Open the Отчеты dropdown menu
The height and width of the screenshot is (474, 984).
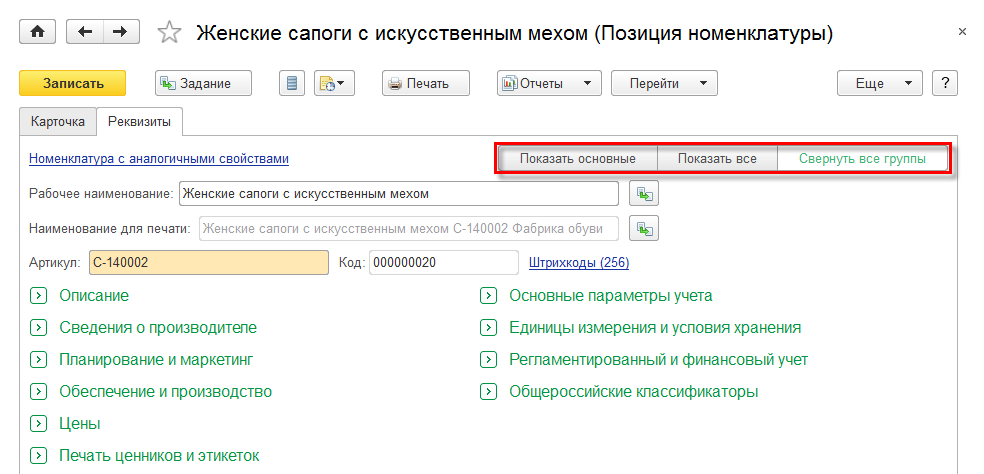(548, 83)
